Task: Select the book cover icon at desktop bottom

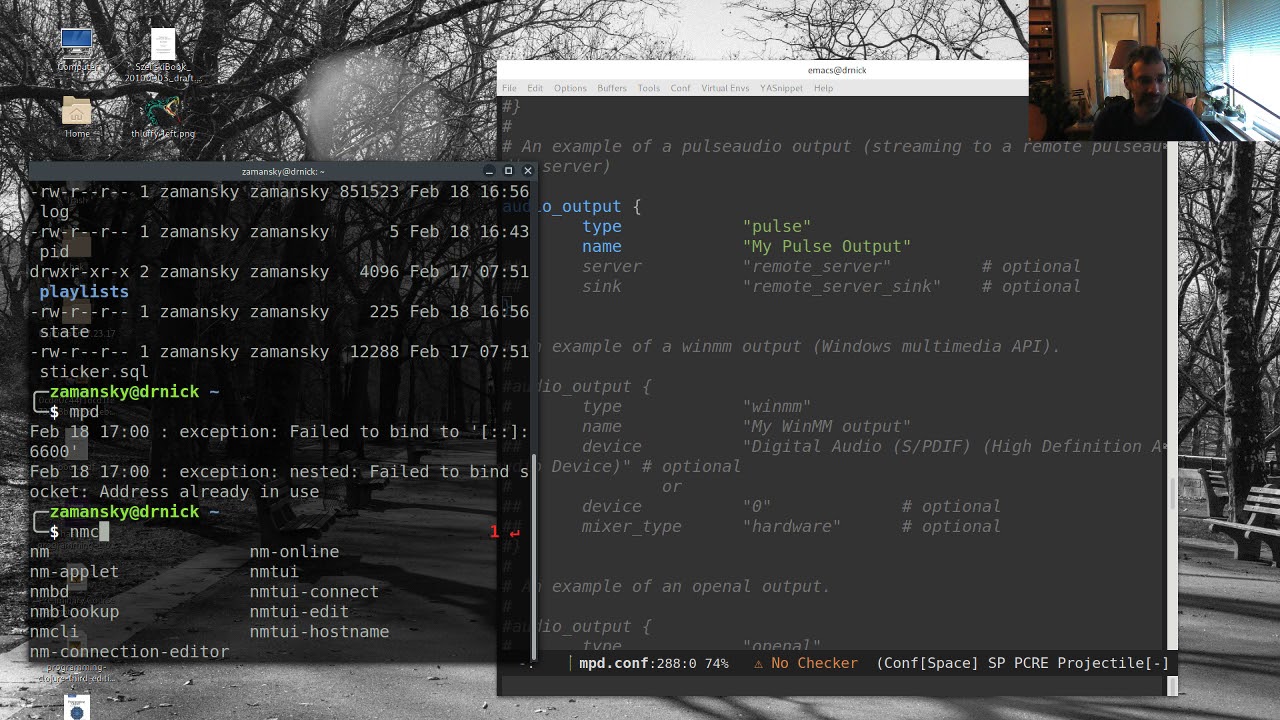Action: (77, 707)
